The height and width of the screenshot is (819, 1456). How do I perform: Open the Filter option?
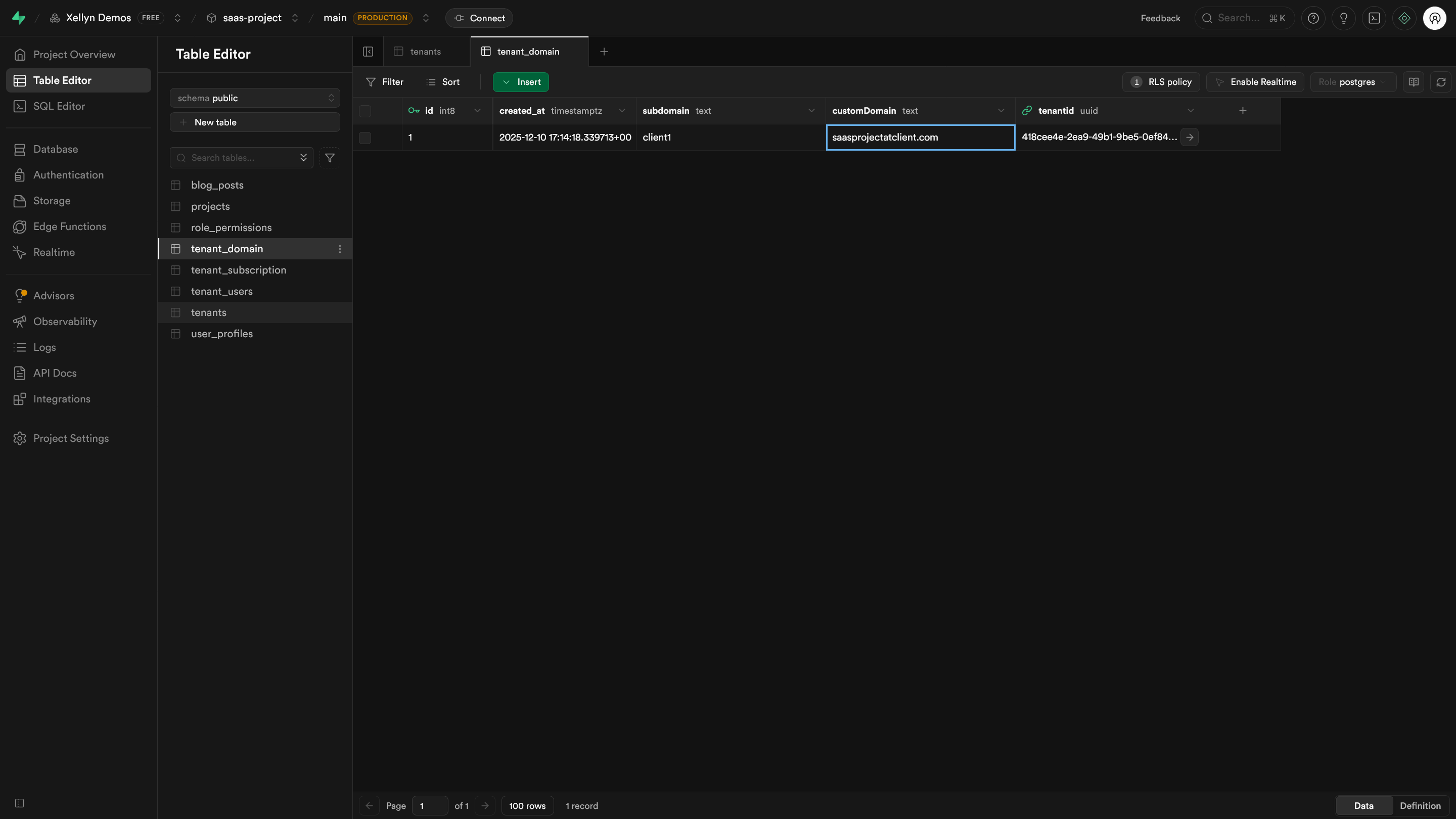384,82
